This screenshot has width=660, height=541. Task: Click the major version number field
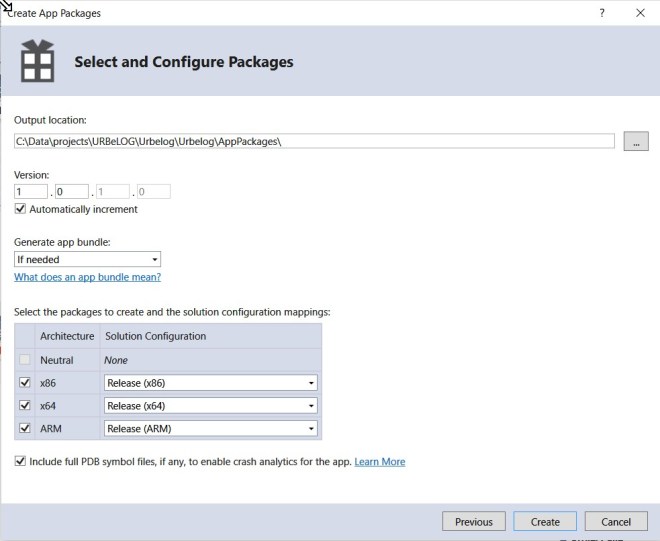[x=31, y=191]
